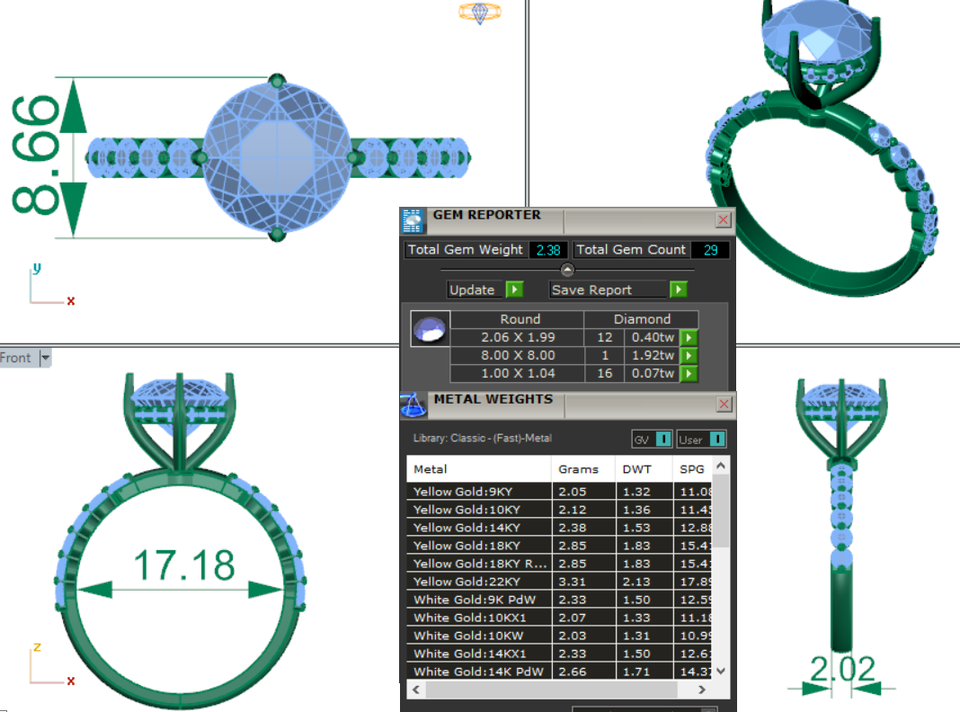960x712 pixels.
Task: Click green arrow for 1.00 X 1.04 gems
Action: (x=689, y=373)
